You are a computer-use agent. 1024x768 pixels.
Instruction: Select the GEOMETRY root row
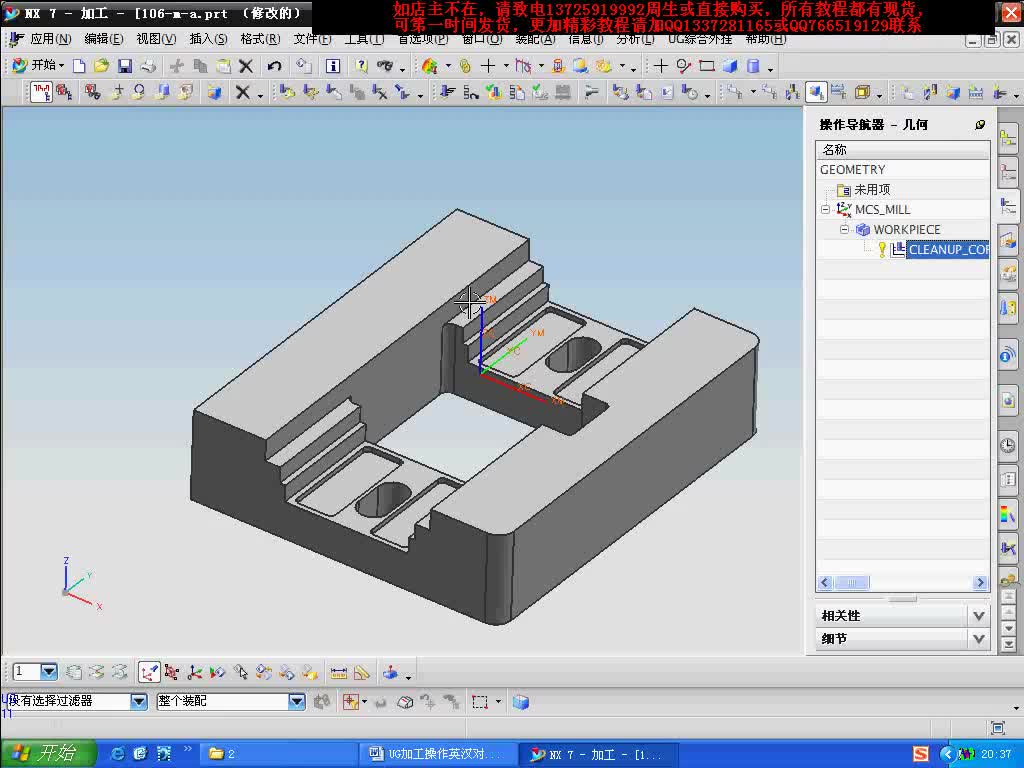(903, 170)
